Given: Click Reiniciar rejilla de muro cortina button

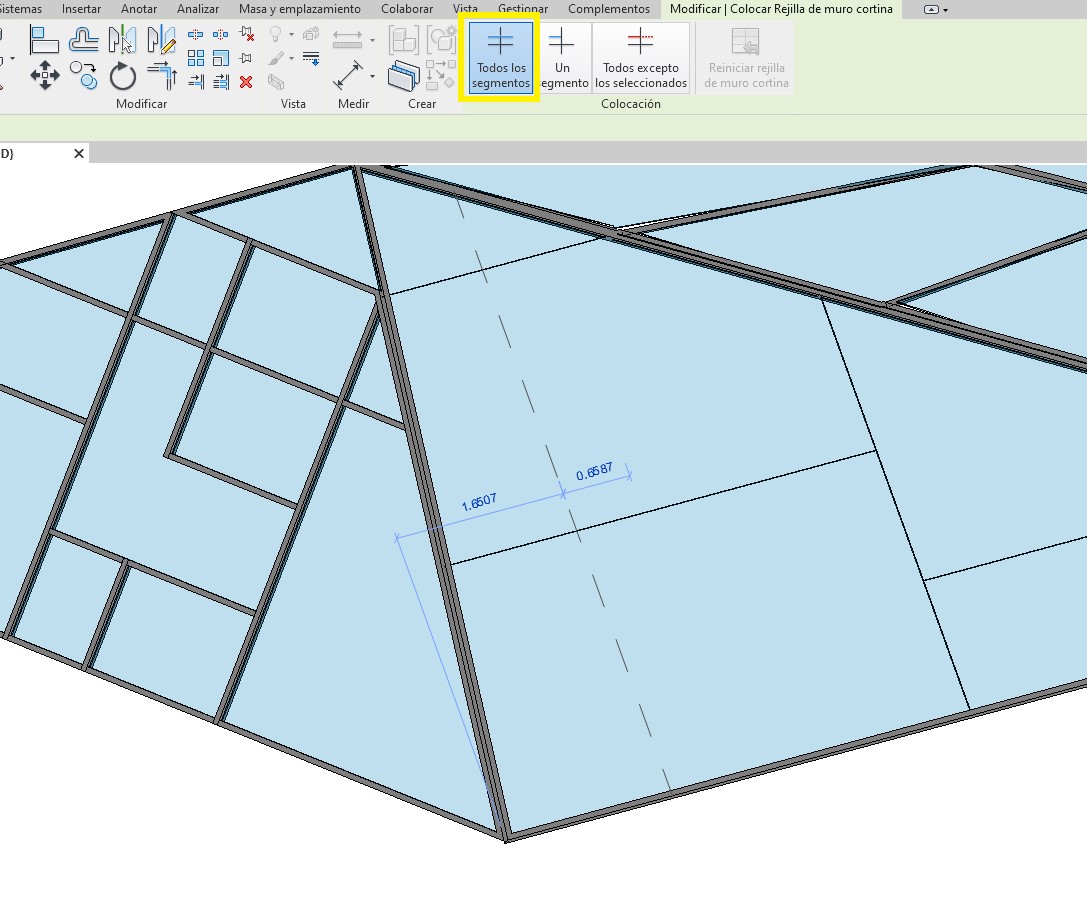Looking at the screenshot, I should click(x=746, y=58).
